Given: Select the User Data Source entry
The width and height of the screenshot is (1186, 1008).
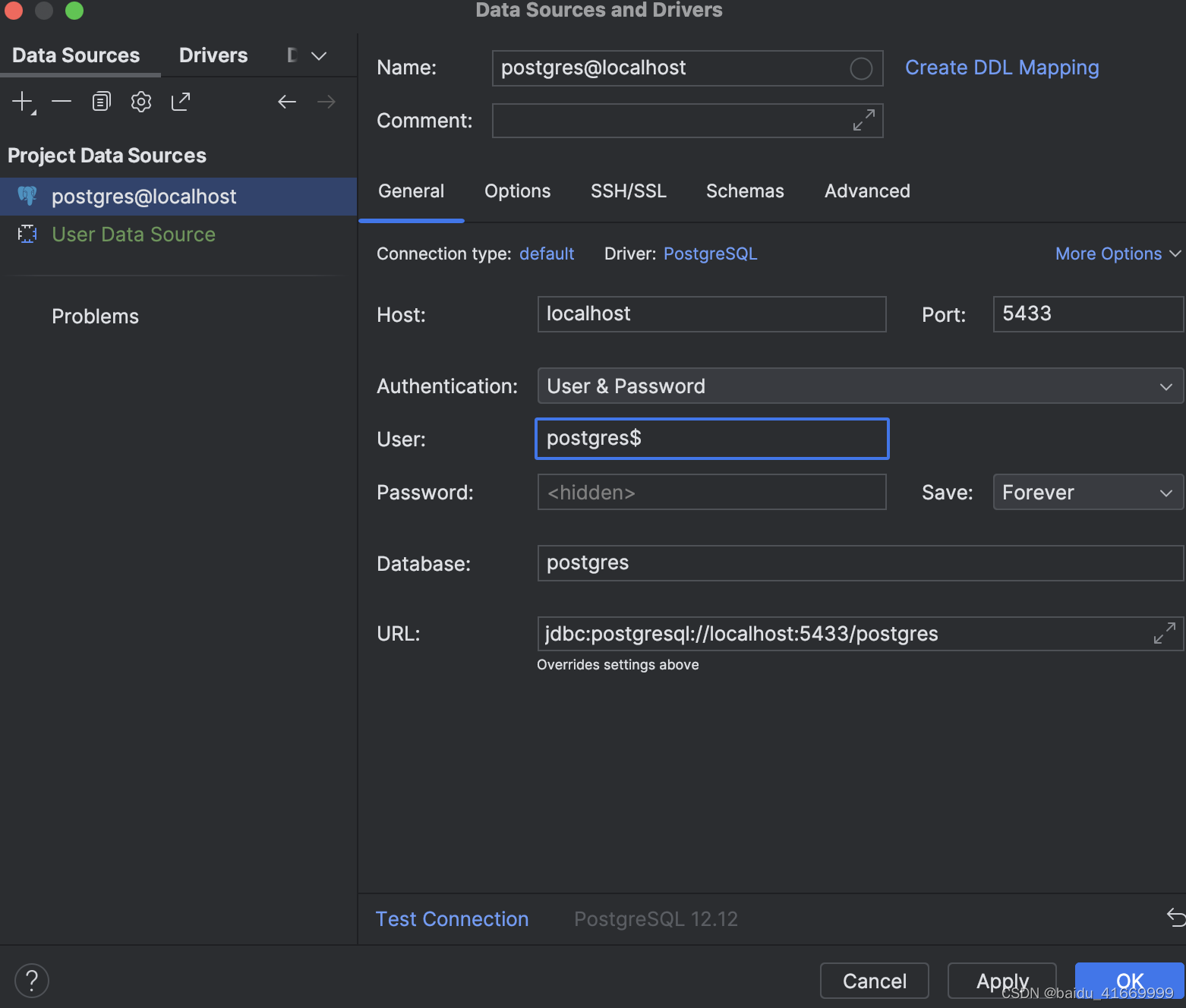Looking at the screenshot, I should 134,234.
